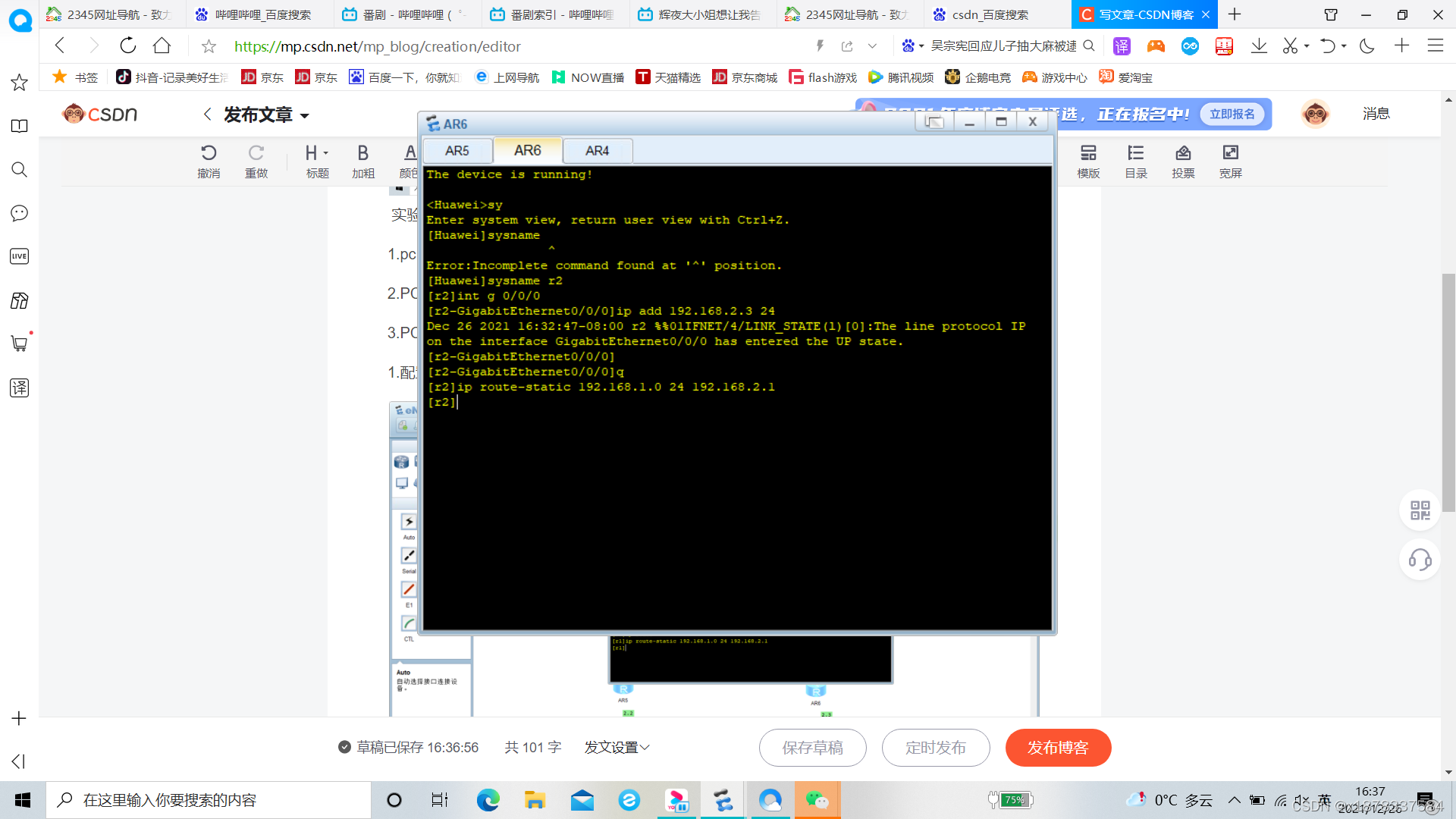Image resolution: width=1456 pixels, height=819 pixels.
Task: Click the user avatar on CSDN
Action: pos(1316,114)
